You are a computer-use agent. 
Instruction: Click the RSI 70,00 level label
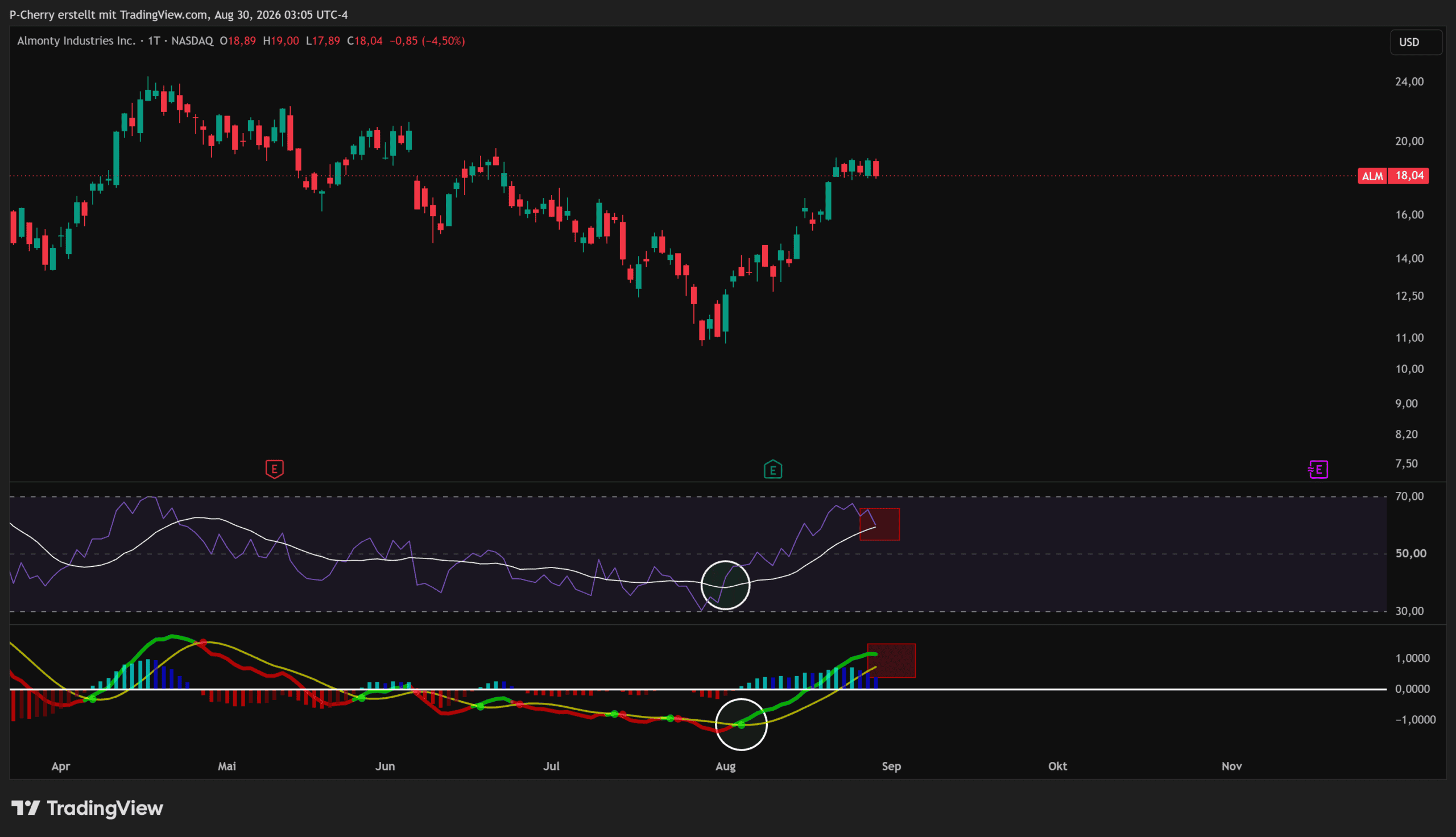[x=1409, y=496]
